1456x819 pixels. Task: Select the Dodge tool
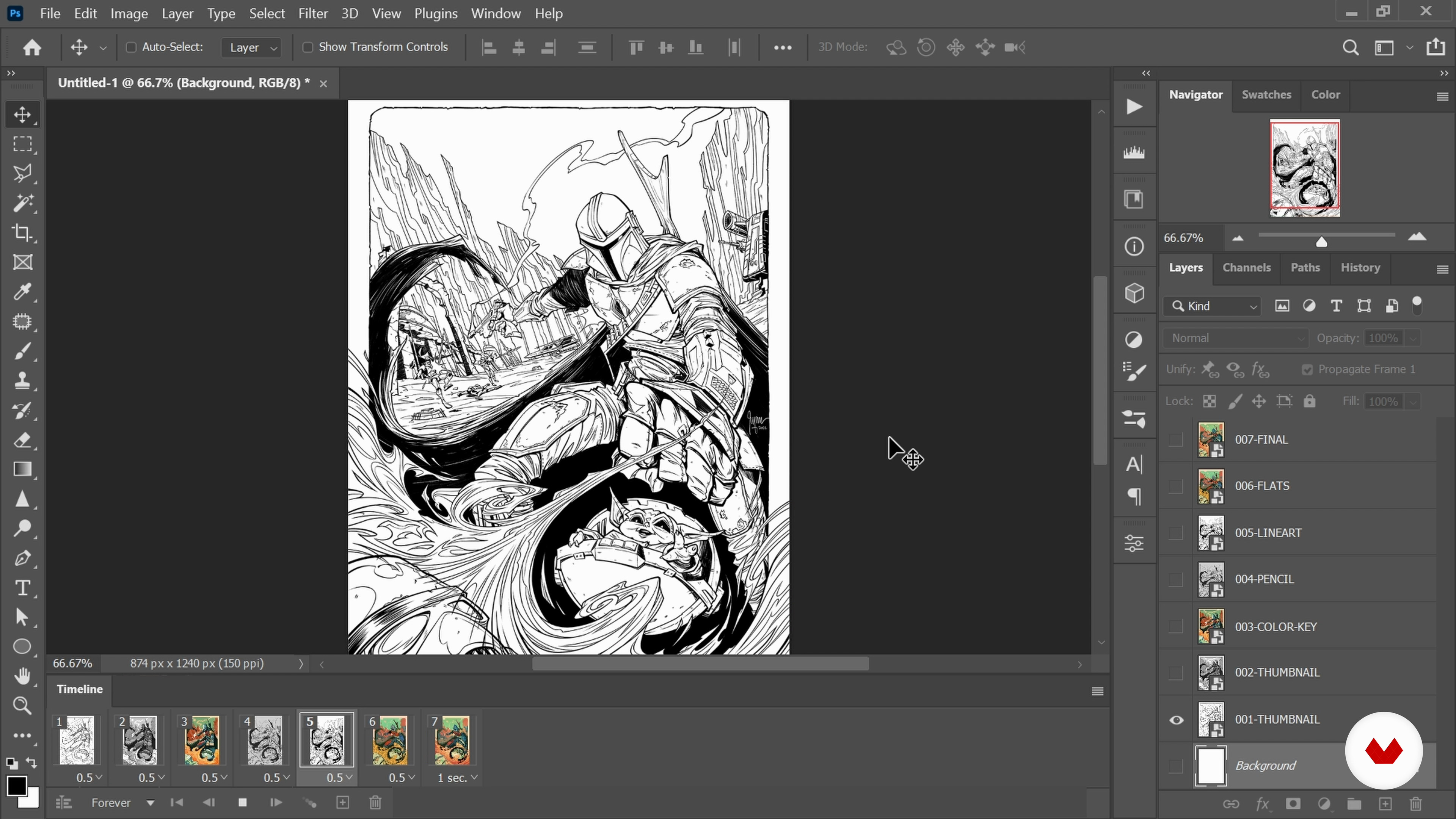pos(23,529)
